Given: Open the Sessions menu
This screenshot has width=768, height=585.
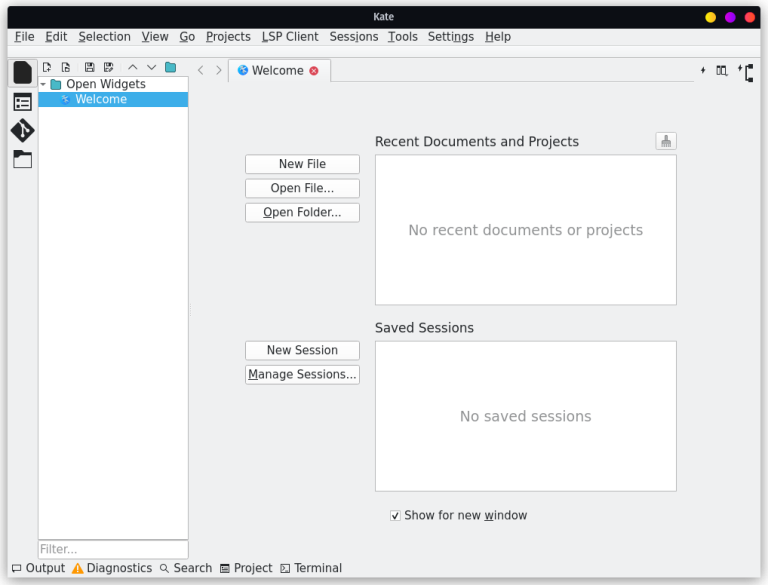Looking at the screenshot, I should tap(354, 37).
